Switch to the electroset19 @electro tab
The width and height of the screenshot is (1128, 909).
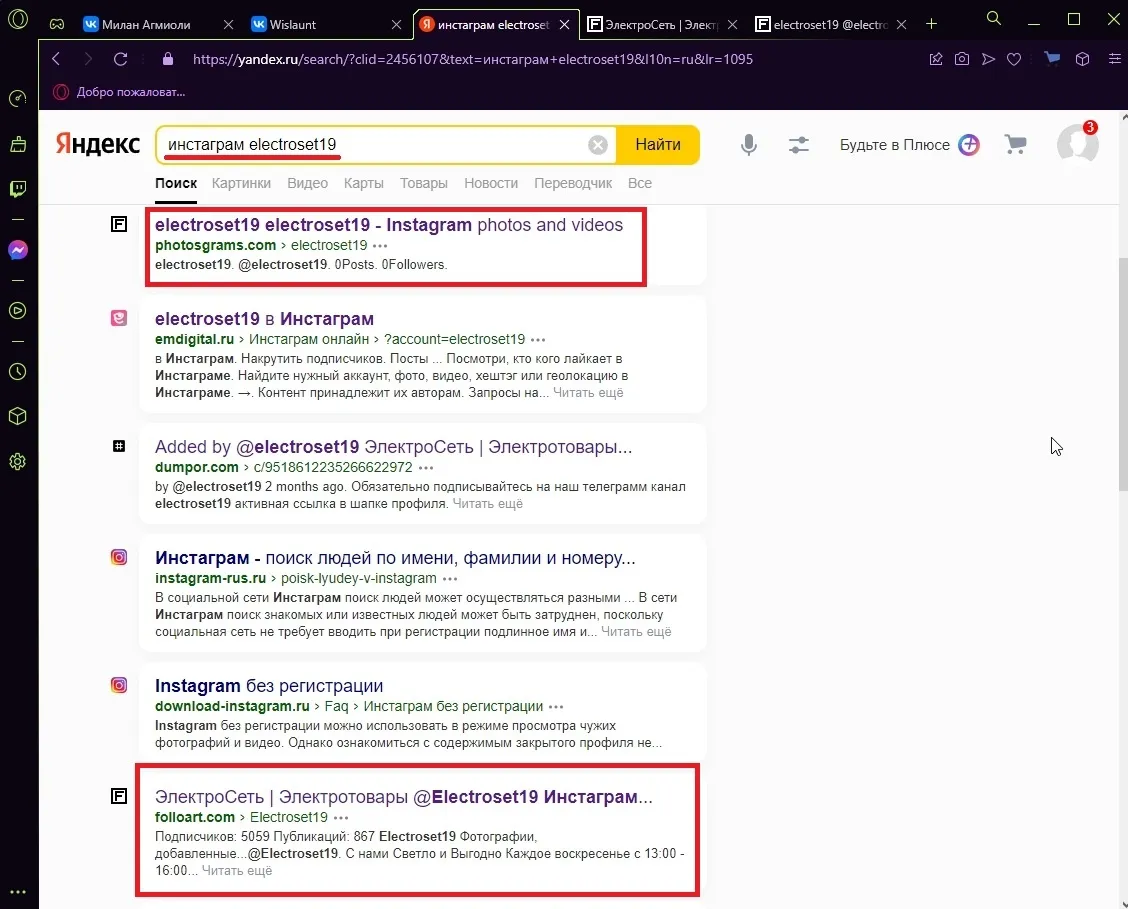[x=830, y=24]
